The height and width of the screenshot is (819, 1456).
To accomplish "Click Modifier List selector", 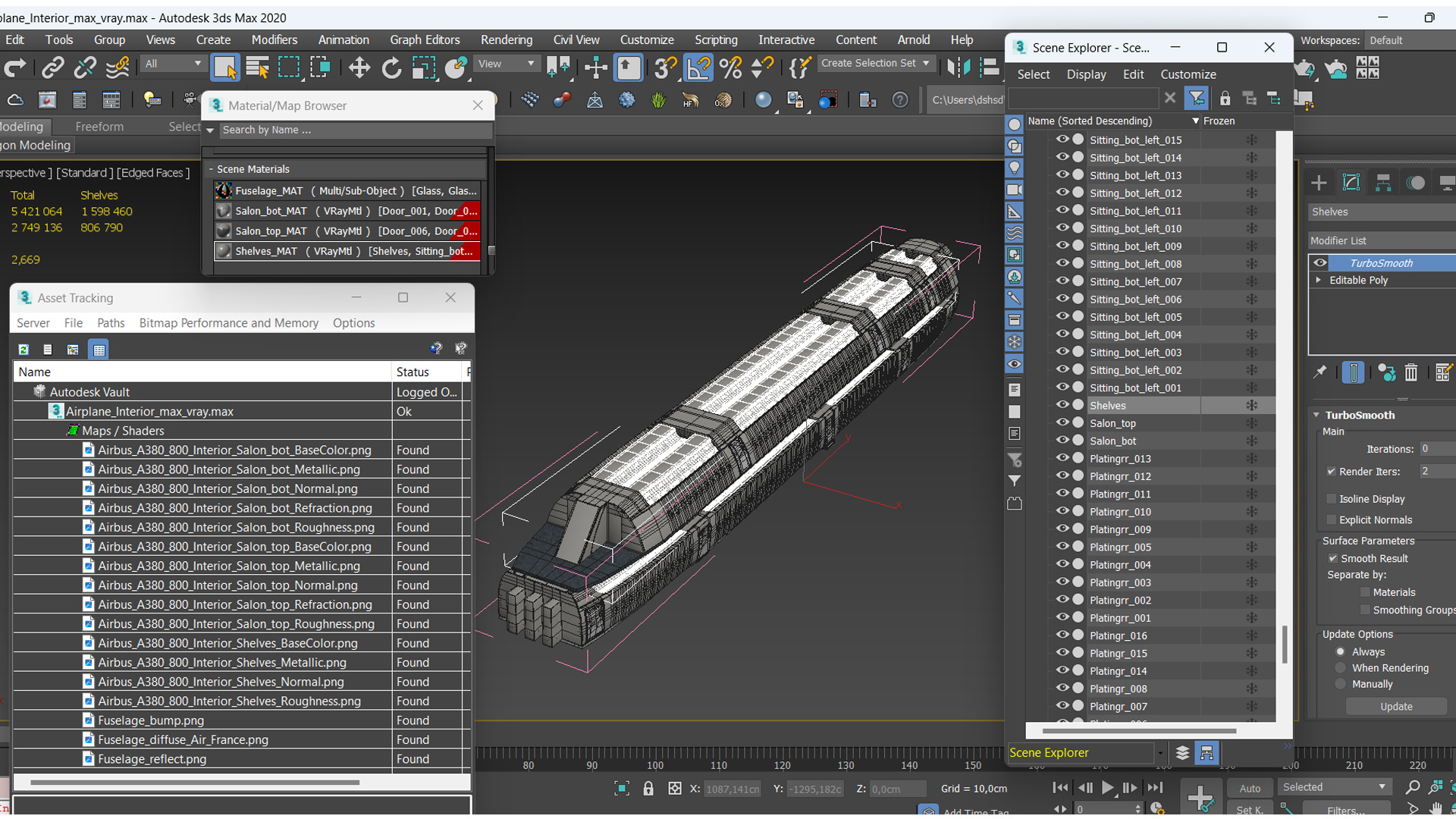I will click(1382, 240).
